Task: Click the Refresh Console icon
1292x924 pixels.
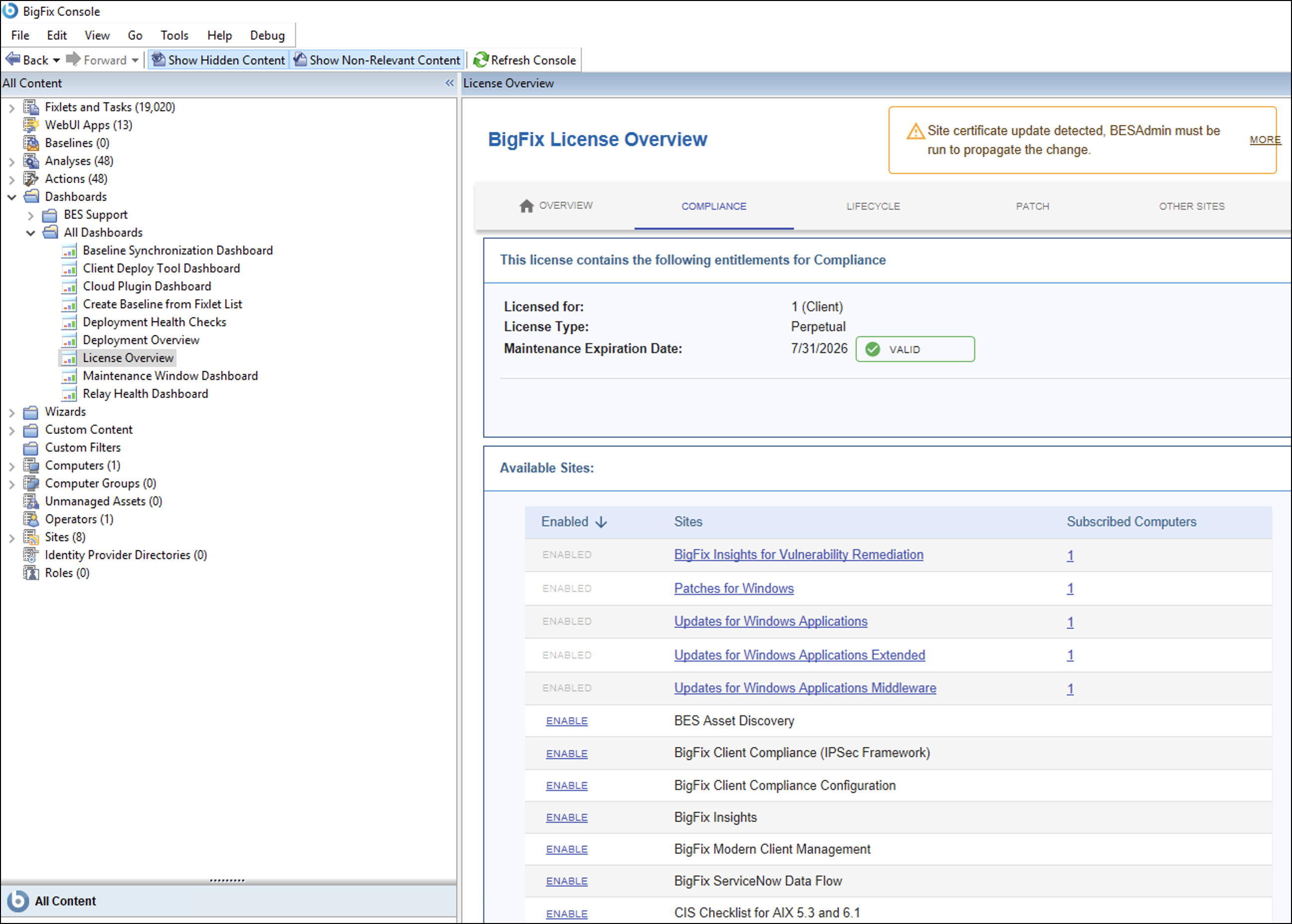Action: pos(481,60)
